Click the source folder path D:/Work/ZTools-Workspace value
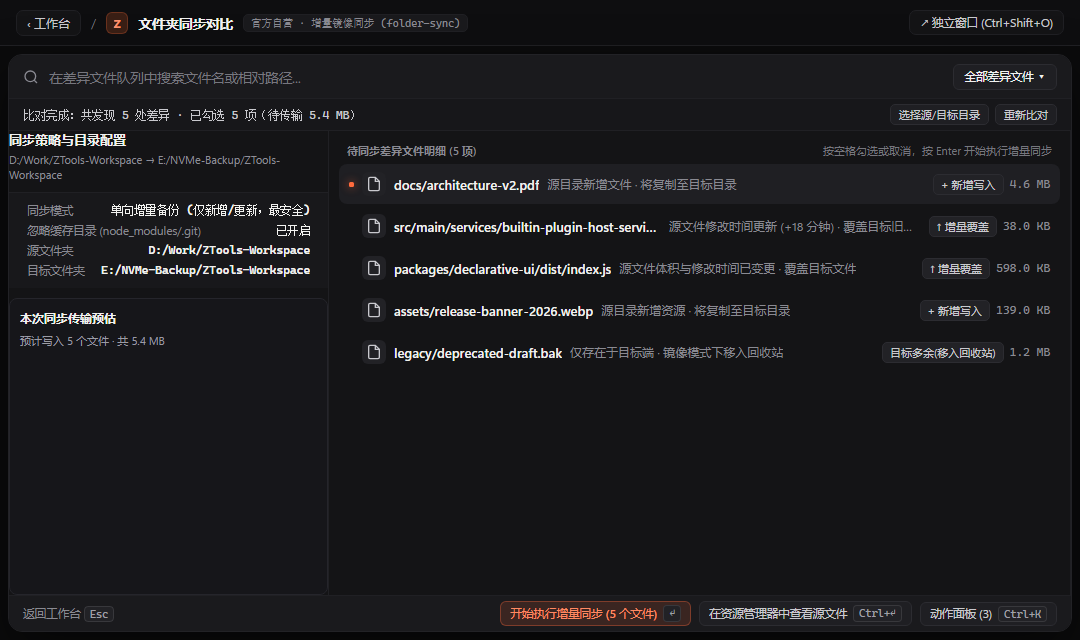Viewport: 1080px width, 640px height. [229, 250]
